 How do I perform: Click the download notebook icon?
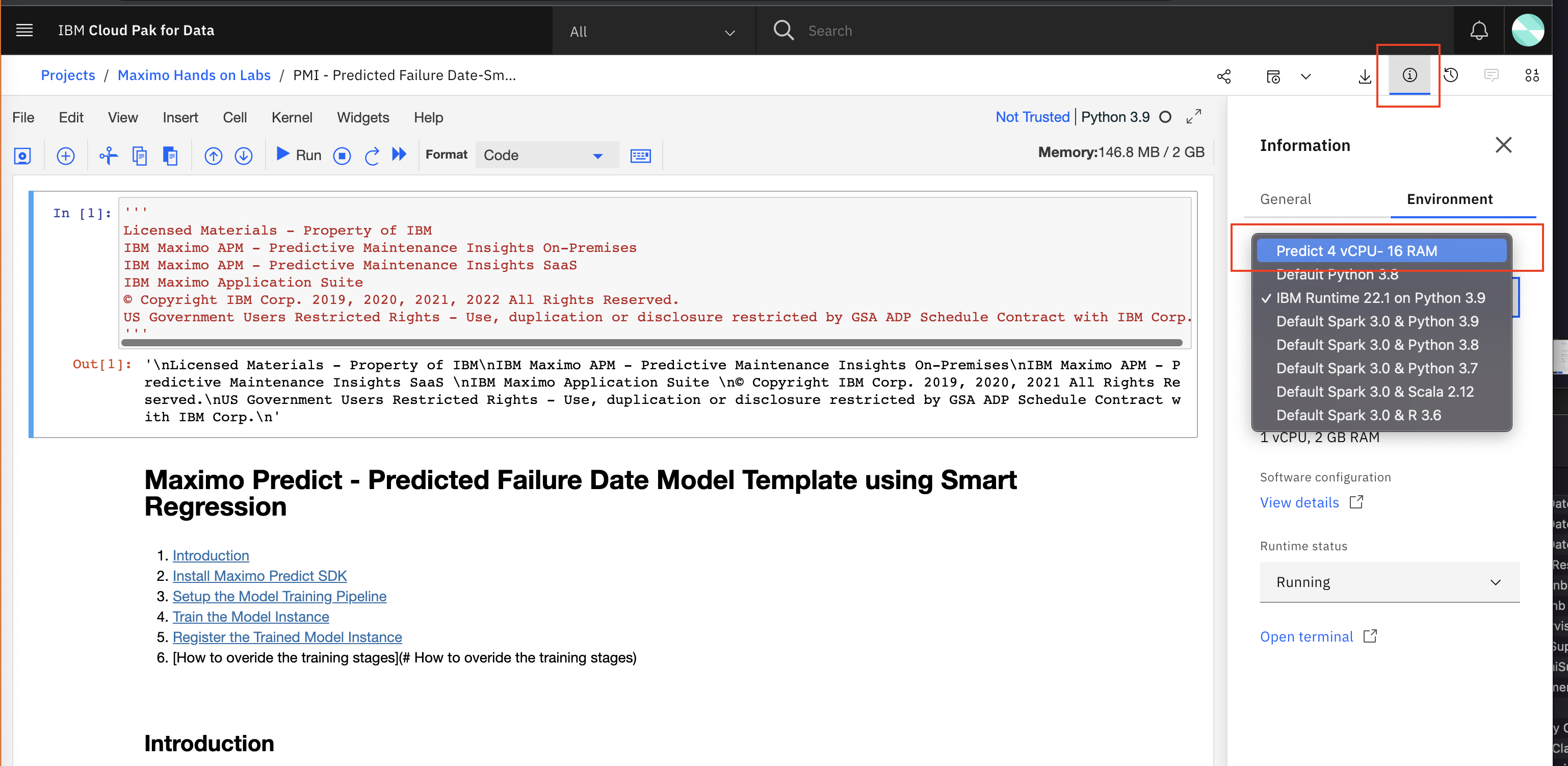pyautogui.click(x=1365, y=76)
